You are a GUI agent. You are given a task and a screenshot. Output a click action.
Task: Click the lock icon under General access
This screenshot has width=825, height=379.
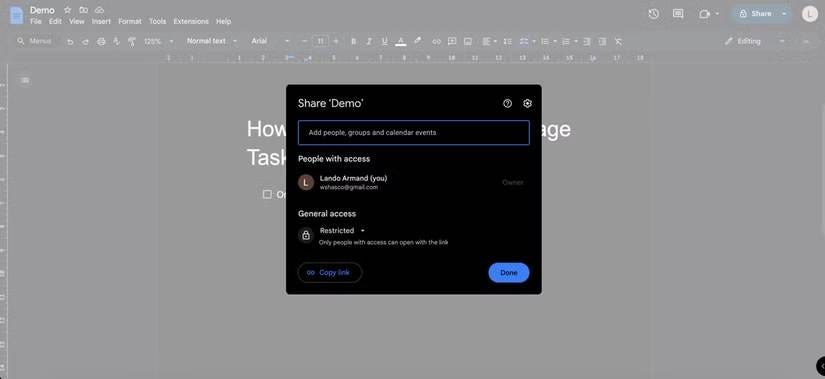(x=306, y=235)
